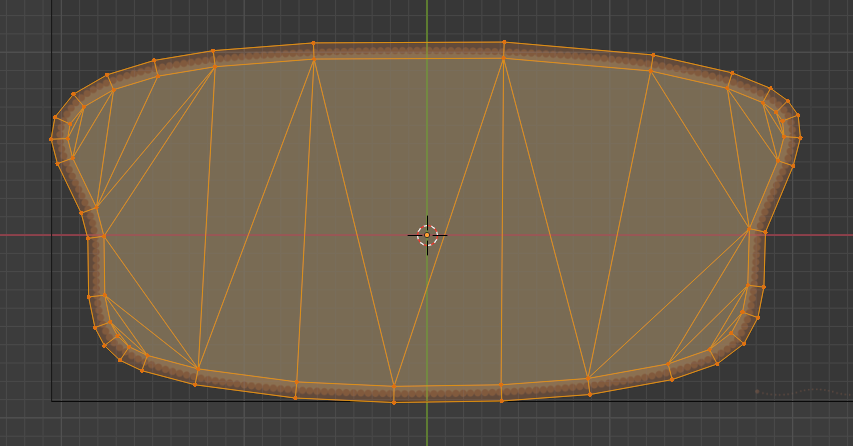Select the bottom outer vertex nearest the green axis
853x446 pixels.
click(x=394, y=402)
